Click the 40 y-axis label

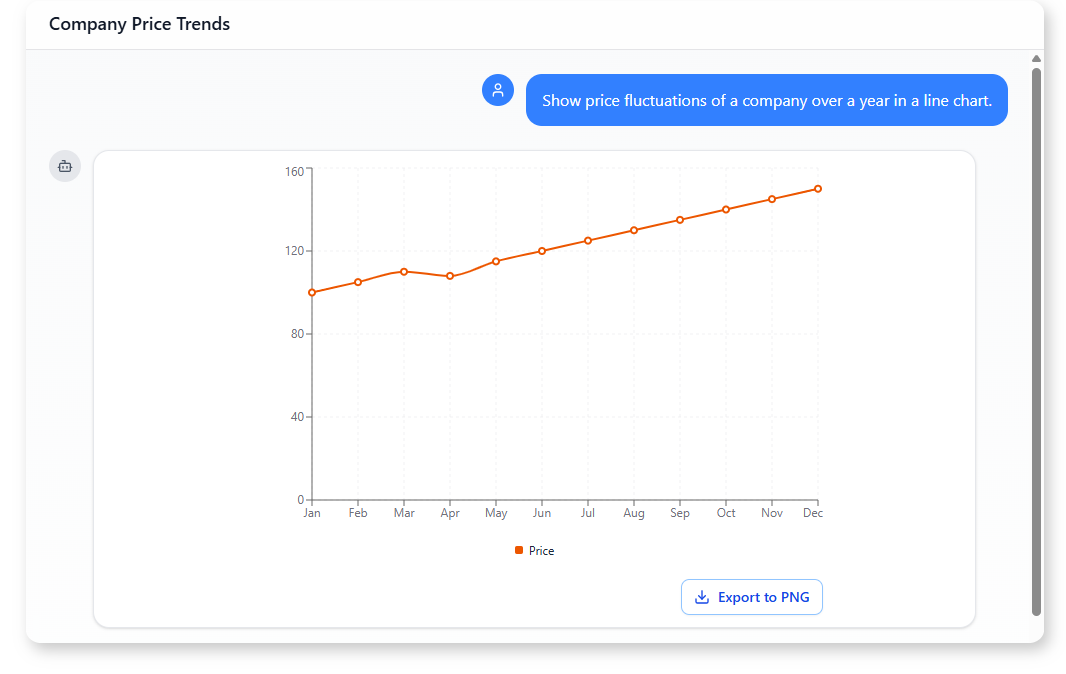point(297,417)
